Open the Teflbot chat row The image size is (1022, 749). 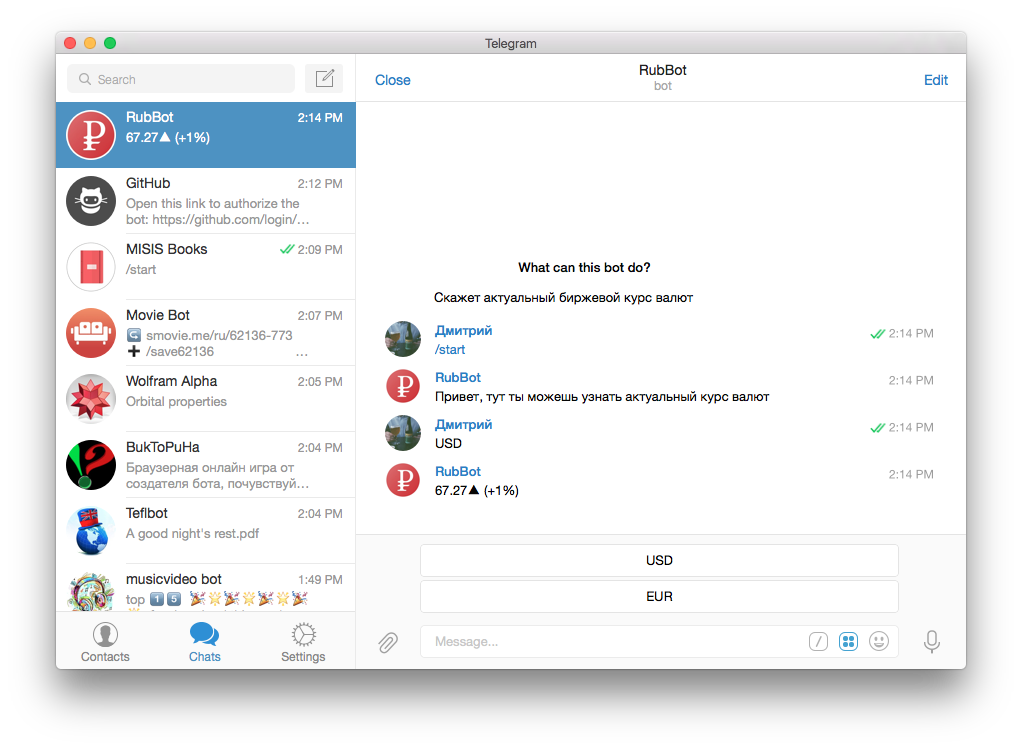tap(206, 531)
